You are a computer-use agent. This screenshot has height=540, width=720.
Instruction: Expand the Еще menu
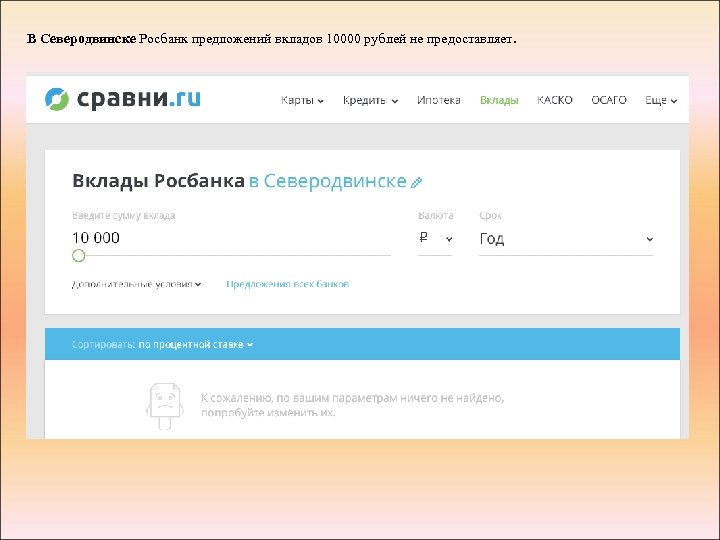pos(661,100)
